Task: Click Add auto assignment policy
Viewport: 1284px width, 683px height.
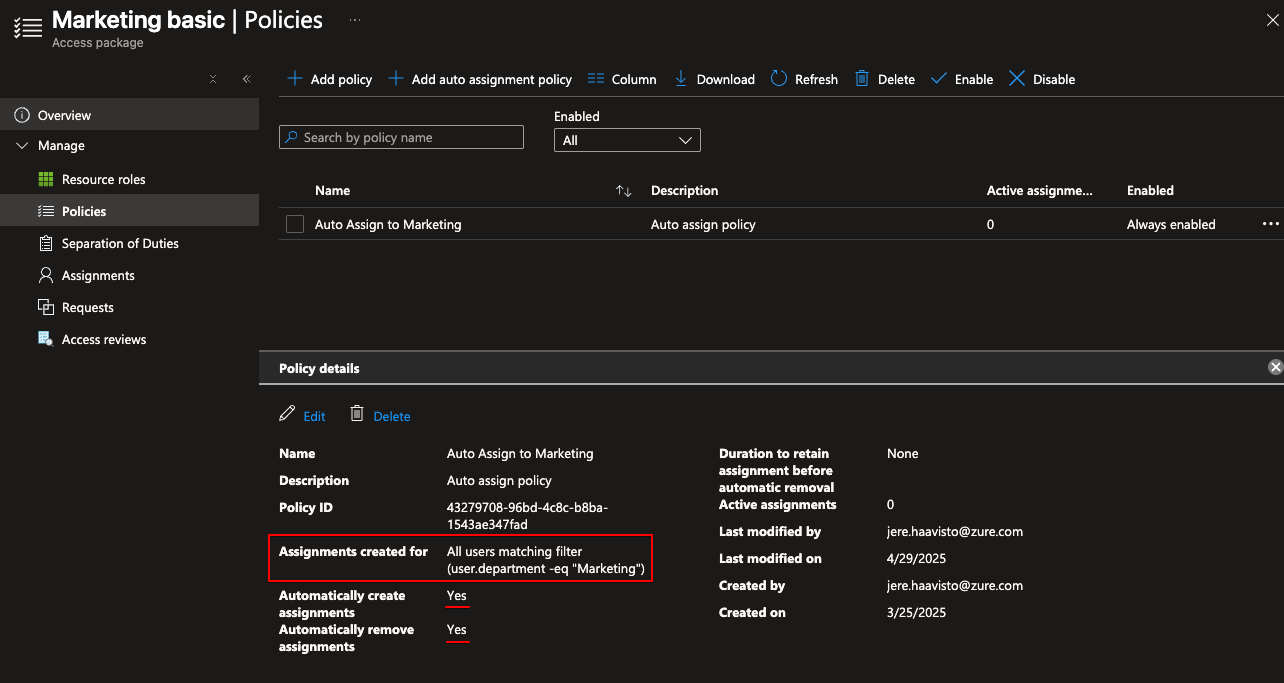Action: 480,79
